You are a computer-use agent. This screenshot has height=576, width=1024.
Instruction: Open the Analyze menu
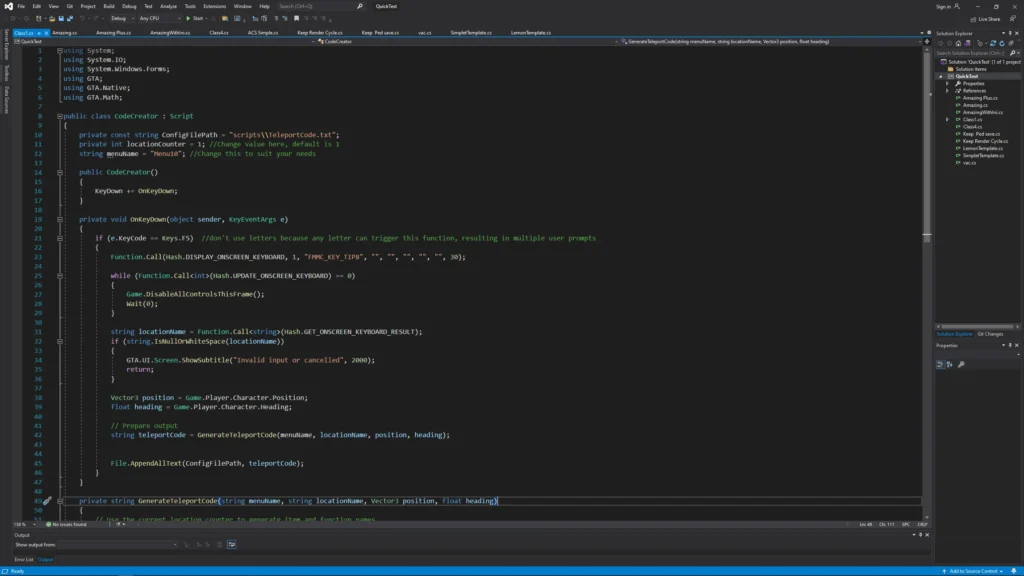click(168, 6)
